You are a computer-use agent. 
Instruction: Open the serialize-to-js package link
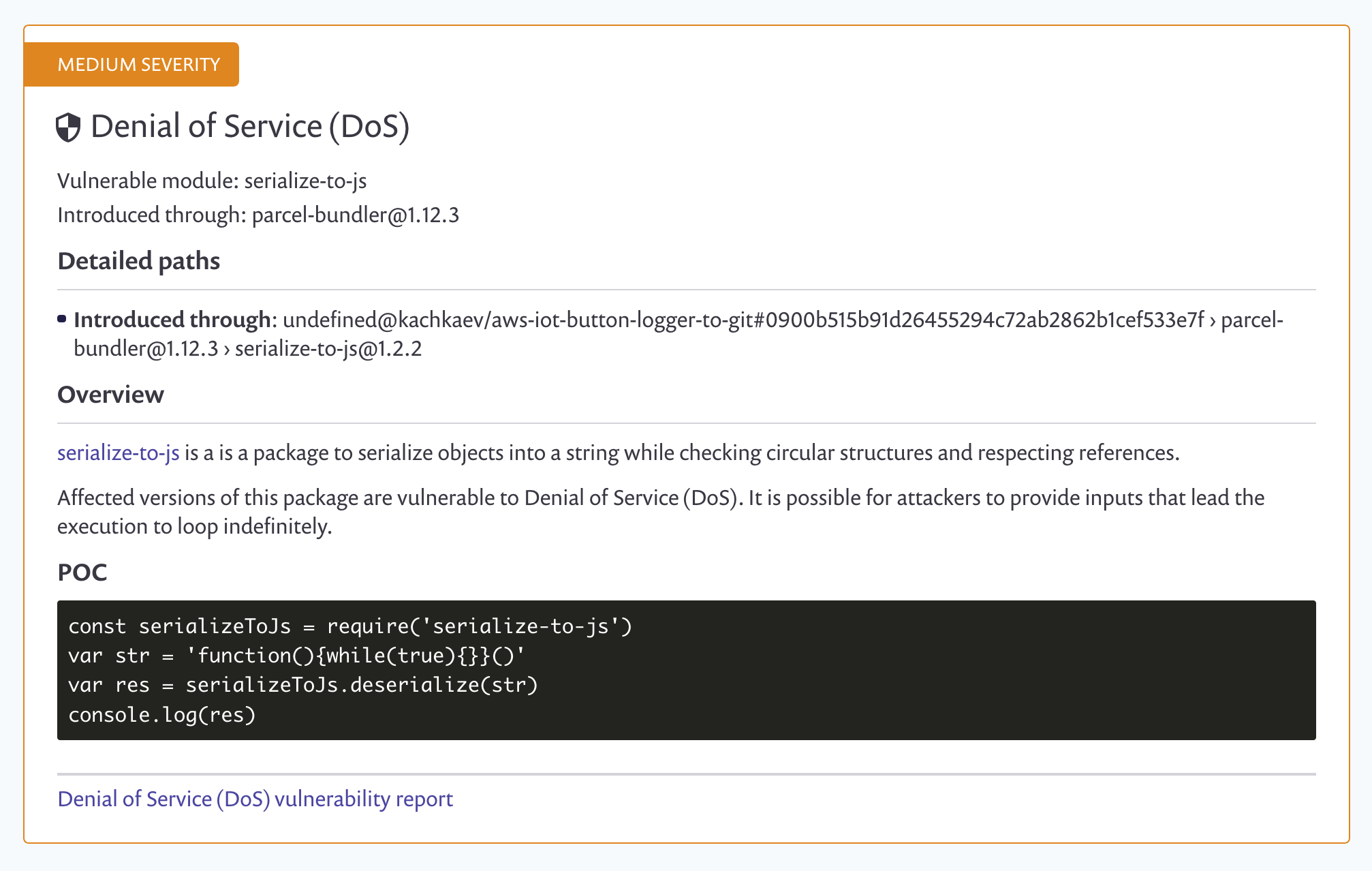pyautogui.click(x=118, y=453)
